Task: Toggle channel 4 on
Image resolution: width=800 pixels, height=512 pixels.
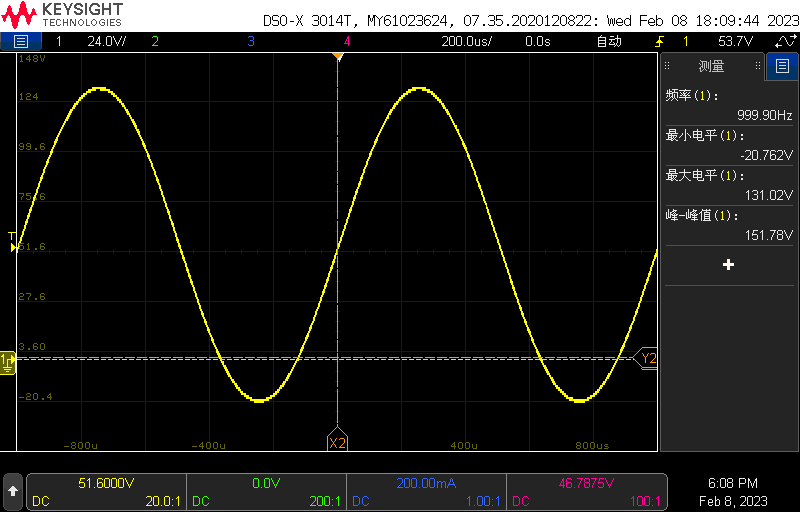Action: [x=347, y=41]
